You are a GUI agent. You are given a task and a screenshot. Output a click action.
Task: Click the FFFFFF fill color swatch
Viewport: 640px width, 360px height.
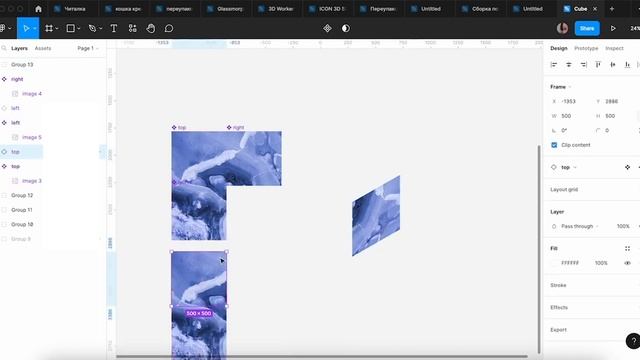tap(554, 263)
